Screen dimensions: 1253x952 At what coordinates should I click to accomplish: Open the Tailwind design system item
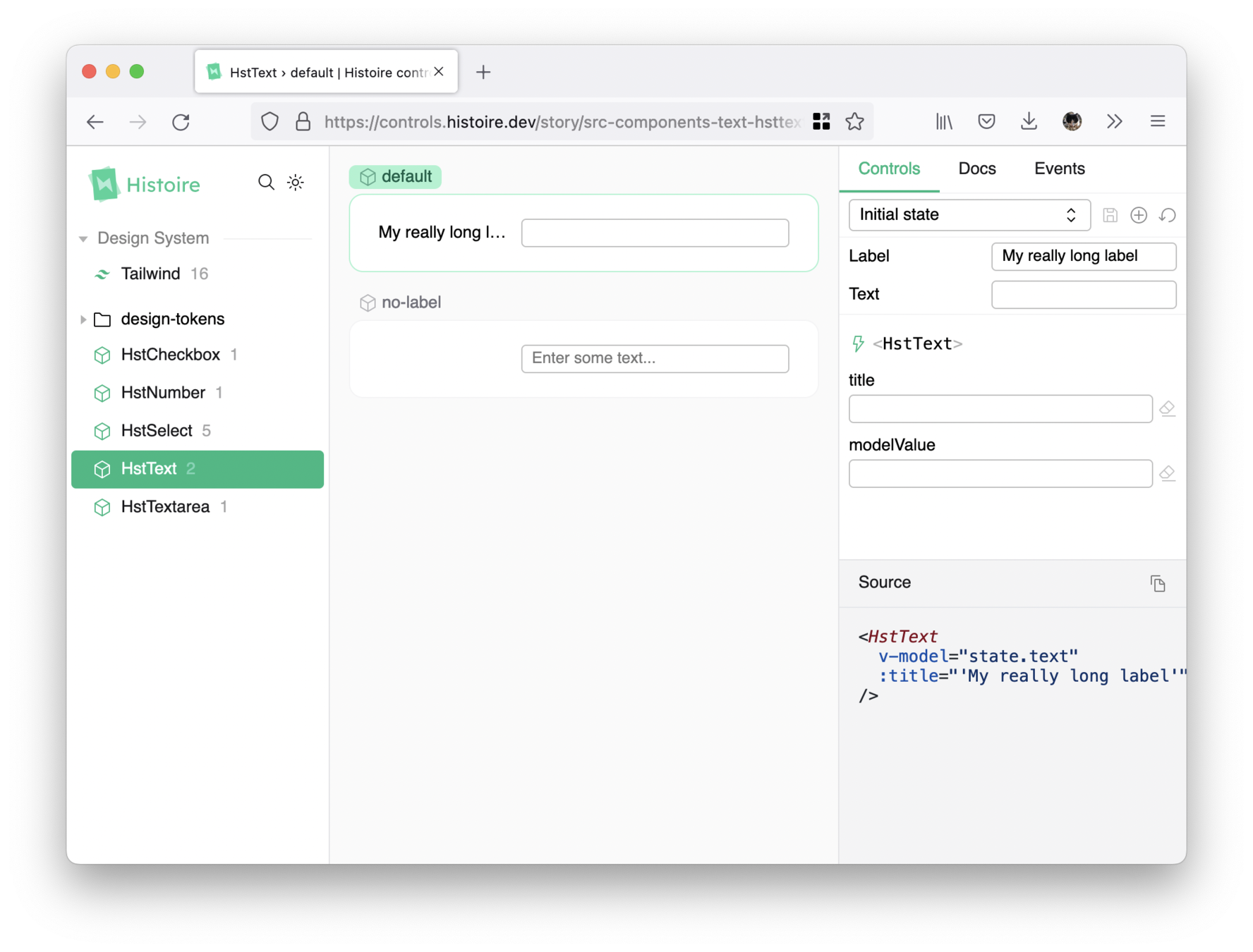coord(150,274)
